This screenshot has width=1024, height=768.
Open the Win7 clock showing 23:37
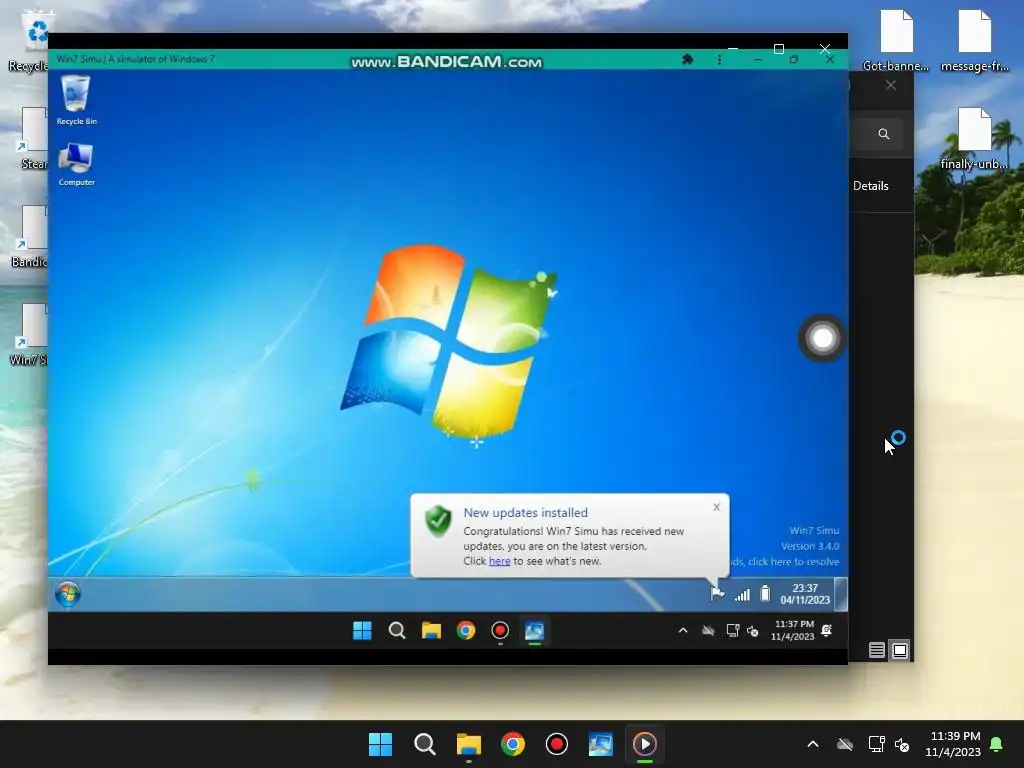[805, 594]
